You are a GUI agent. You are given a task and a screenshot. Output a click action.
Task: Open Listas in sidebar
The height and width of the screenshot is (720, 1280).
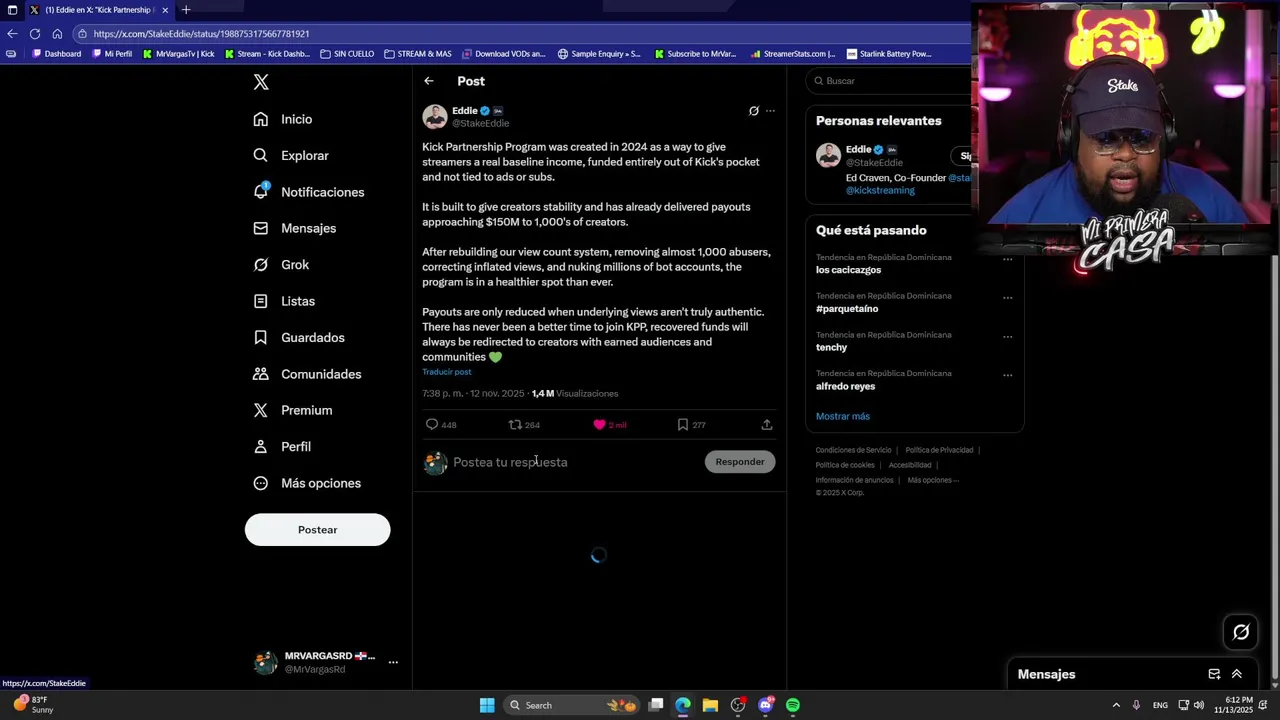point(284,301)
